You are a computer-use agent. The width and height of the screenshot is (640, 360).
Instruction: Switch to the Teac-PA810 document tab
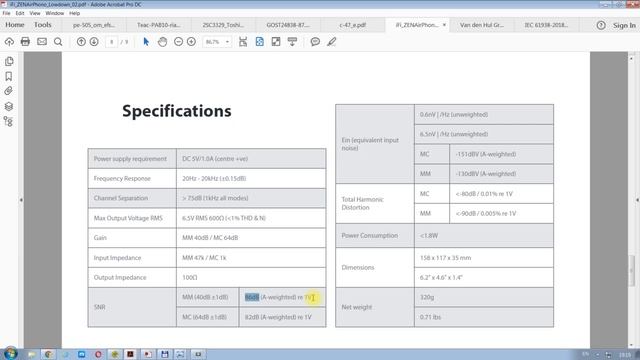tap(158, 25)
